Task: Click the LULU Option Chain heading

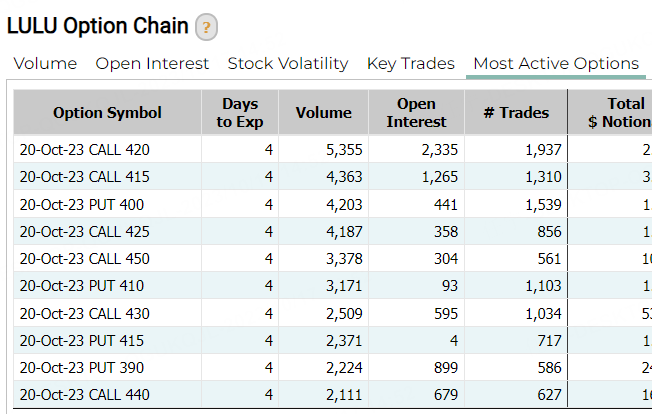Action: pos(96,27)
